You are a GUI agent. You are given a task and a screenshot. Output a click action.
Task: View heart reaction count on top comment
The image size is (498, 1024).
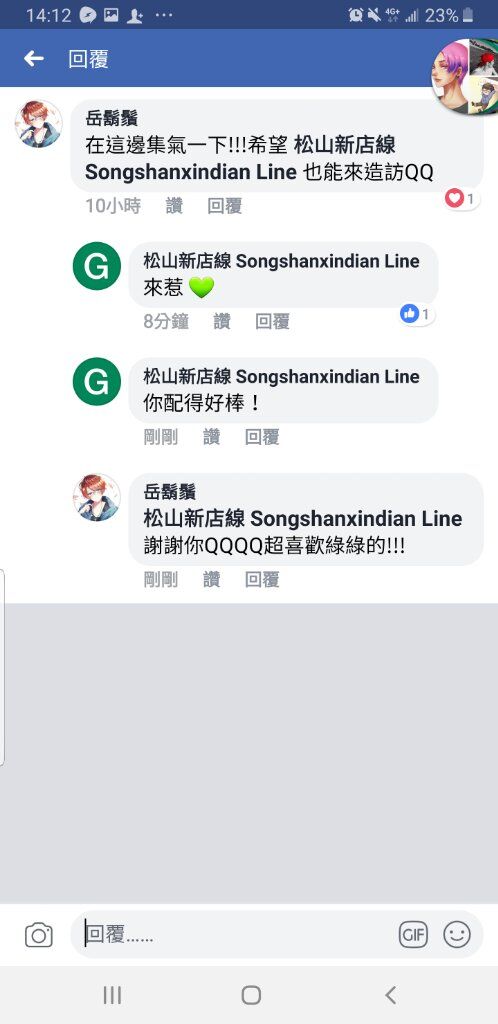click(462, 198)
